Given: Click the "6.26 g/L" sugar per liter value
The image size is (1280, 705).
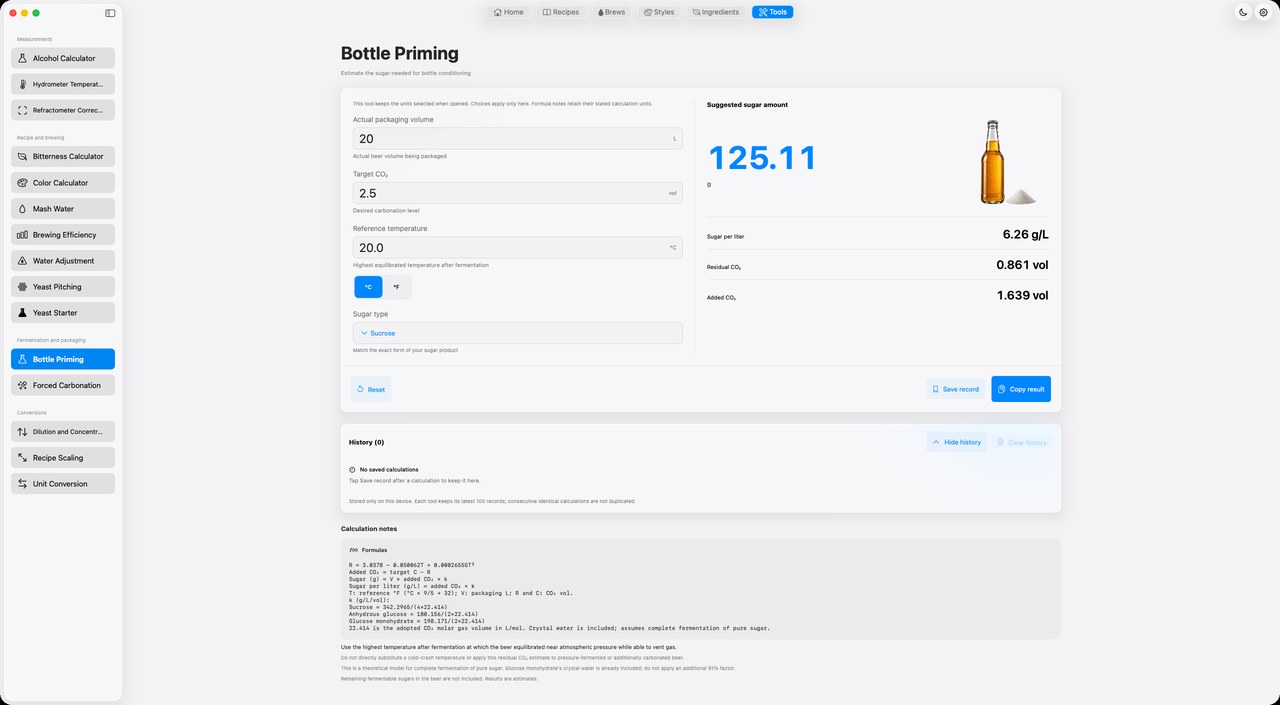Looking at the screenshot, I should pyautogui.click(x=1025, y=235).
